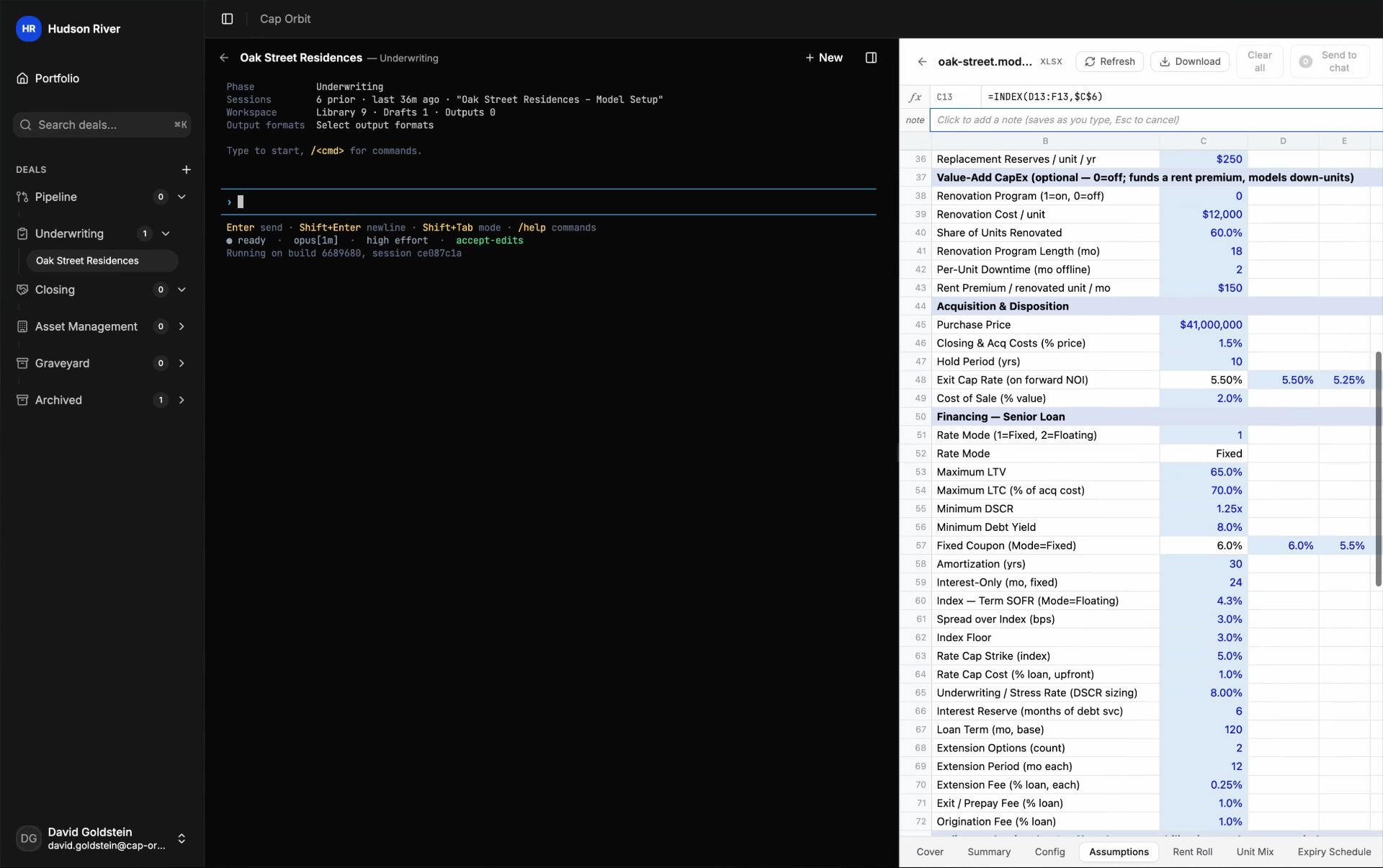Click the Underwriting clipboard icon

[x=22, y=233]
